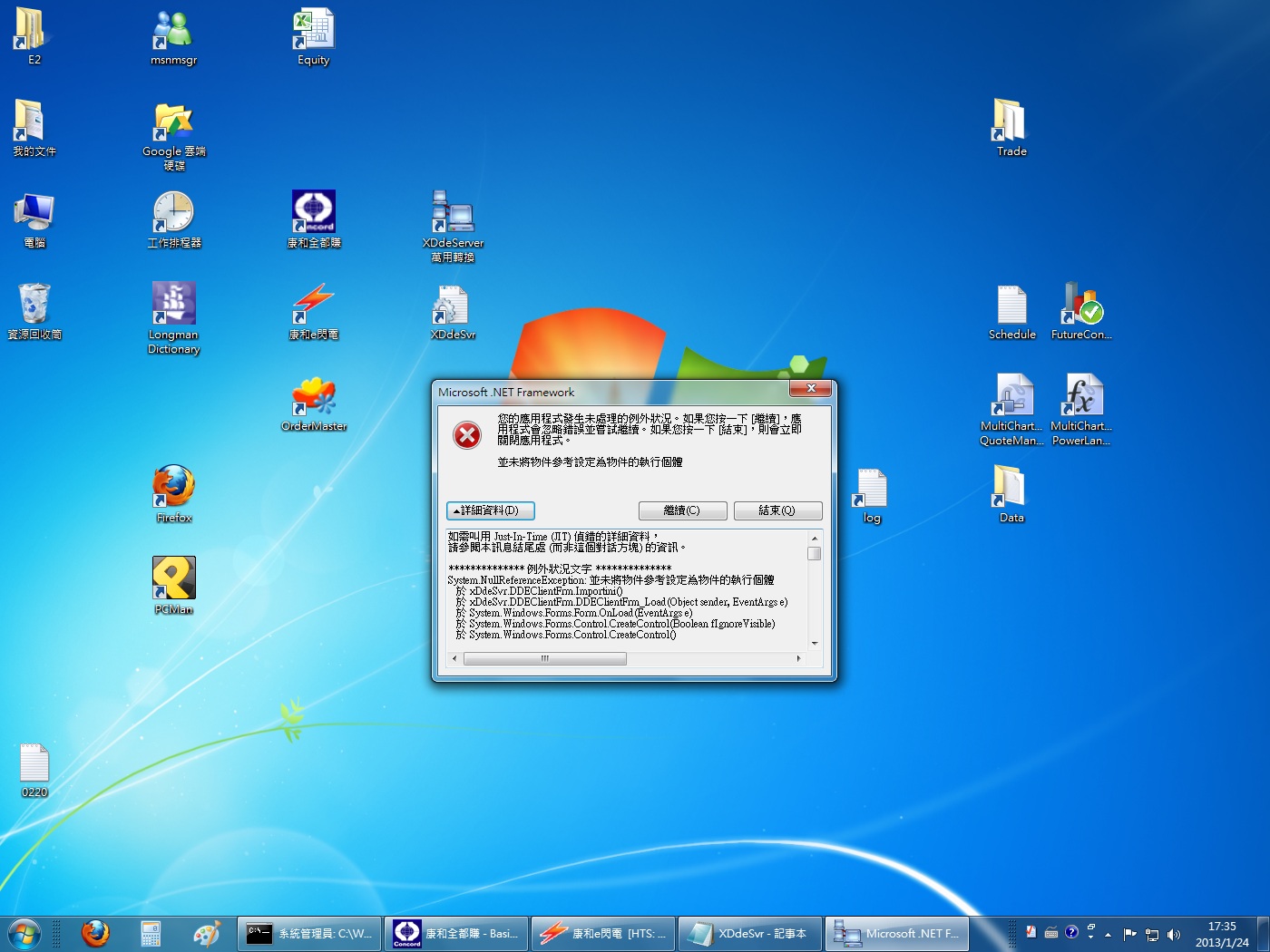Launch the FutureCon... shortcut
The height and width of the screenshot is (952, 1270).
click(1081, 311)
